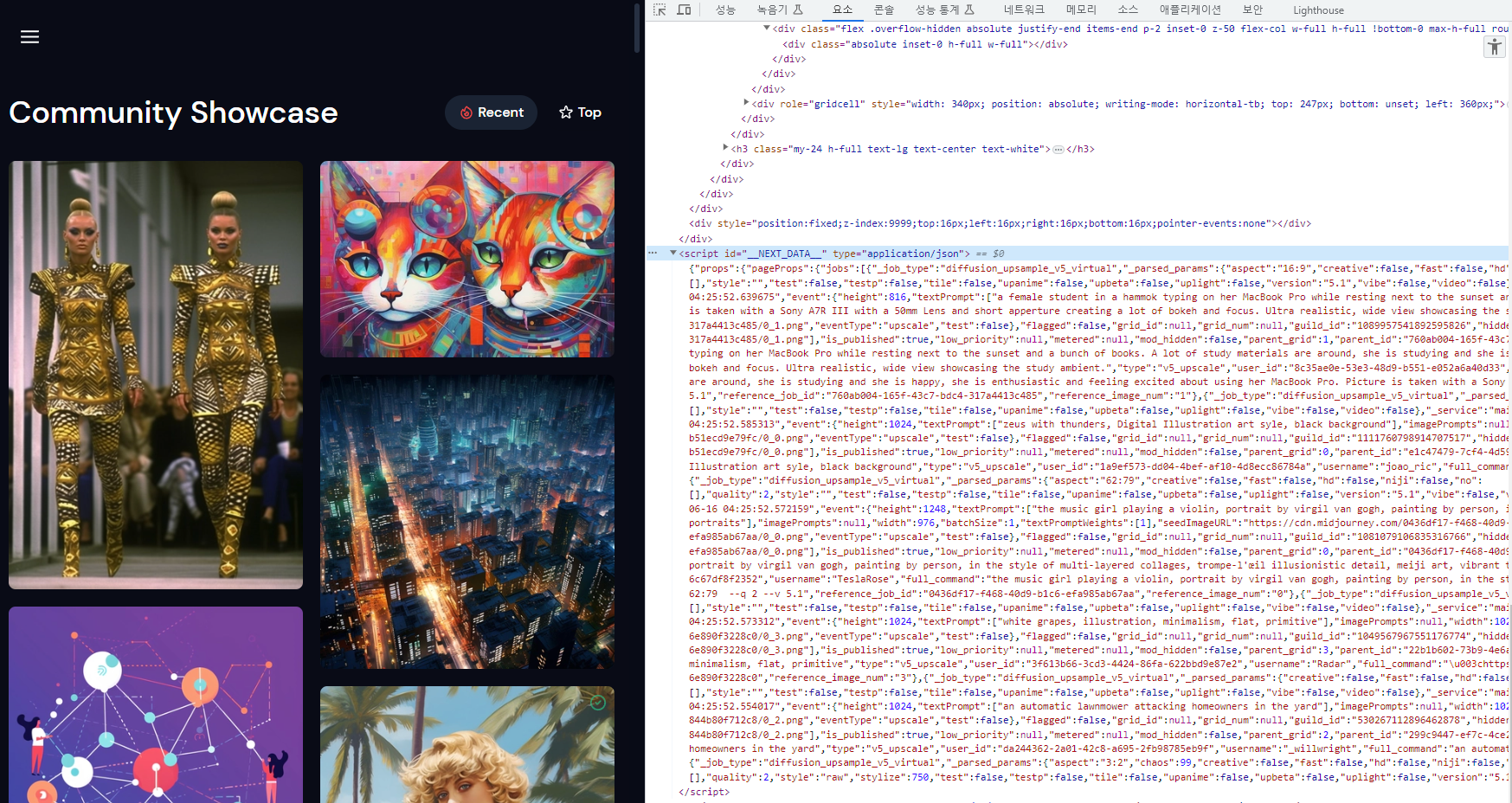The width and height of the screenshot is (1512, 803).
Task: Open the 메모리 tab
Action: pos(1081,10)
